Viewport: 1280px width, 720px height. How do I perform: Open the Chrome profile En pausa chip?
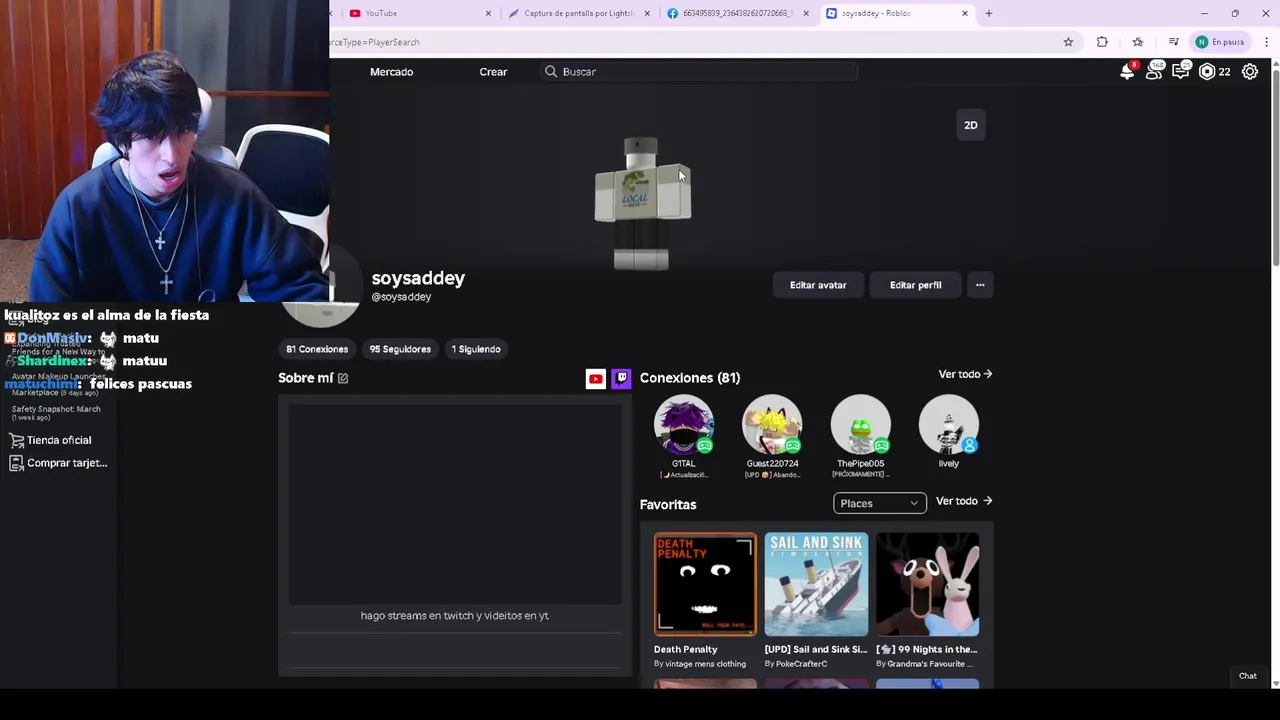pos(1220,42)
